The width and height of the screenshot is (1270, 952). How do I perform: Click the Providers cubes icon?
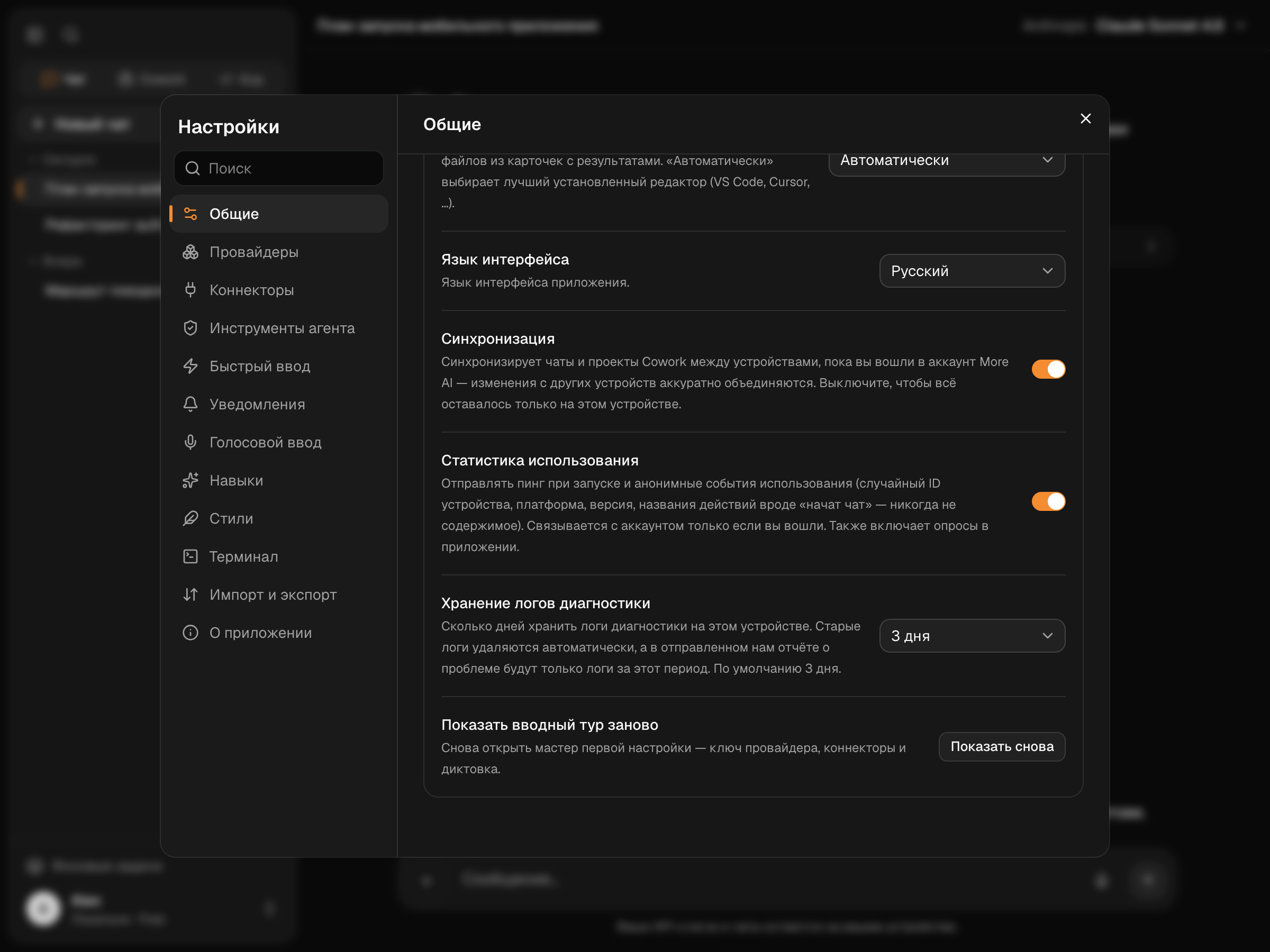[190, 252]
